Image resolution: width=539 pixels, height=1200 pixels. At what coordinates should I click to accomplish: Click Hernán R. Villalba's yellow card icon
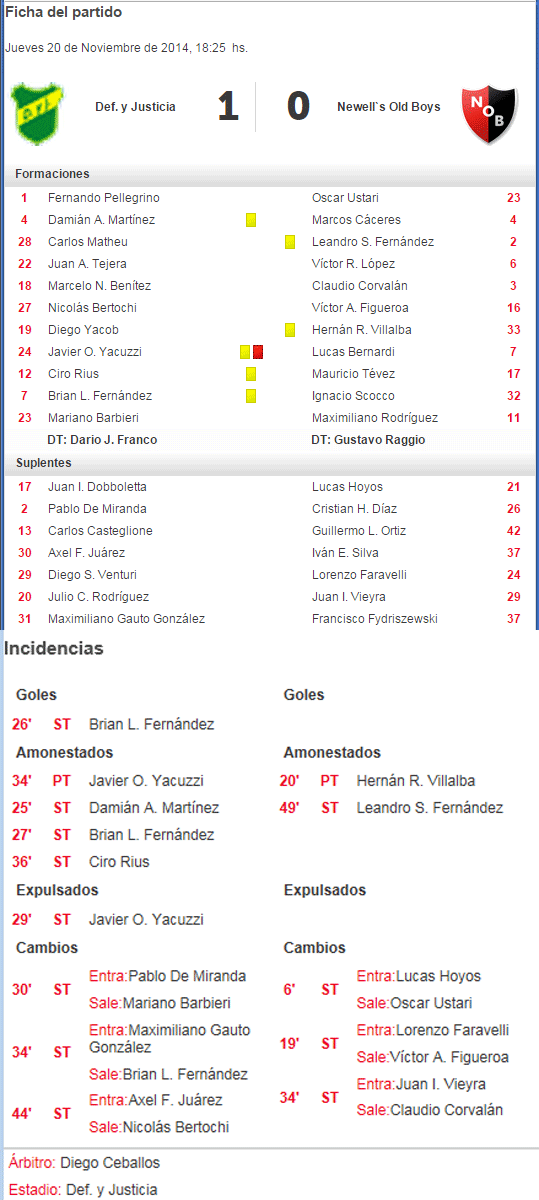pos(289,330)
